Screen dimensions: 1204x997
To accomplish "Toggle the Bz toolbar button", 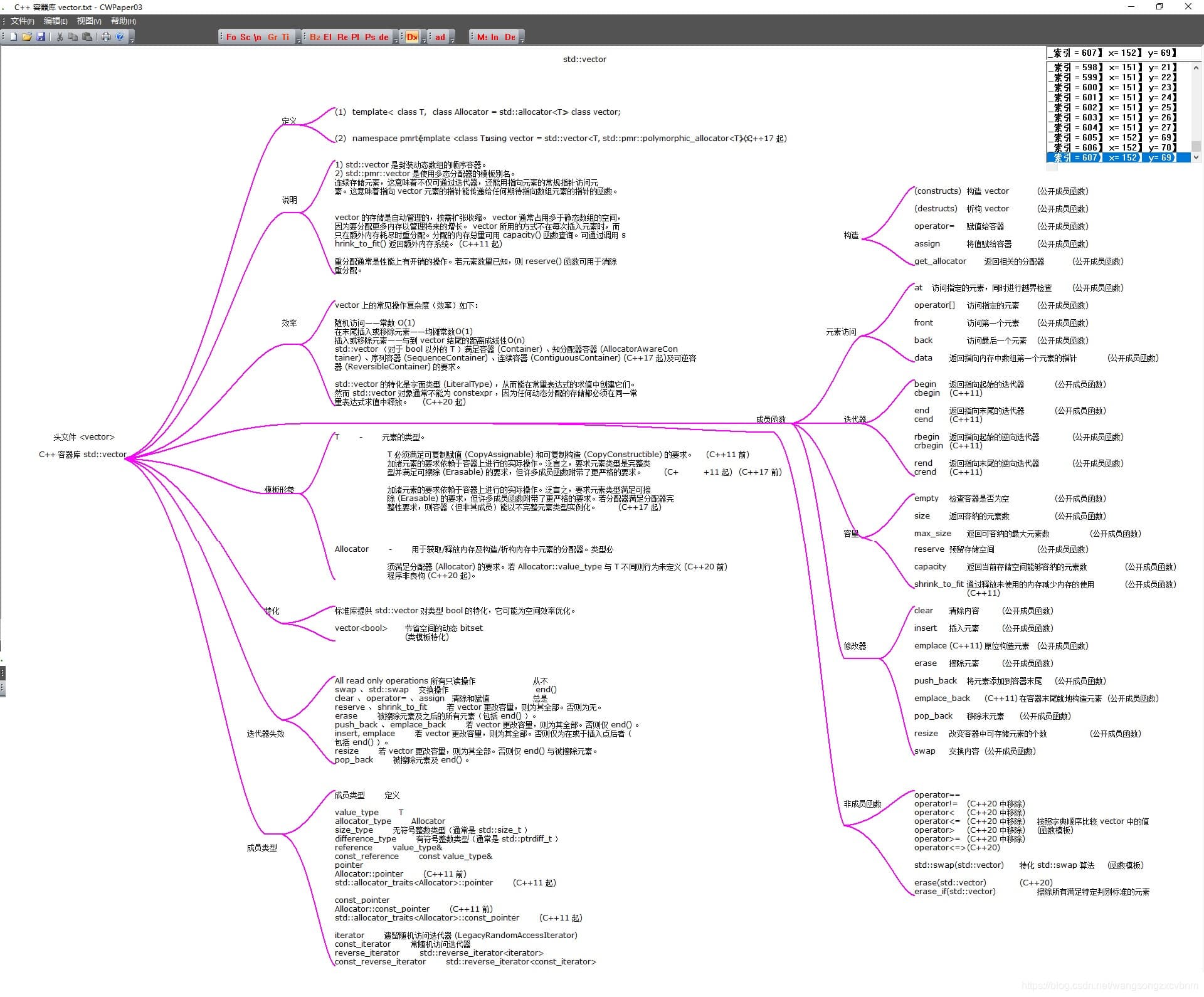I will point(315,37).
